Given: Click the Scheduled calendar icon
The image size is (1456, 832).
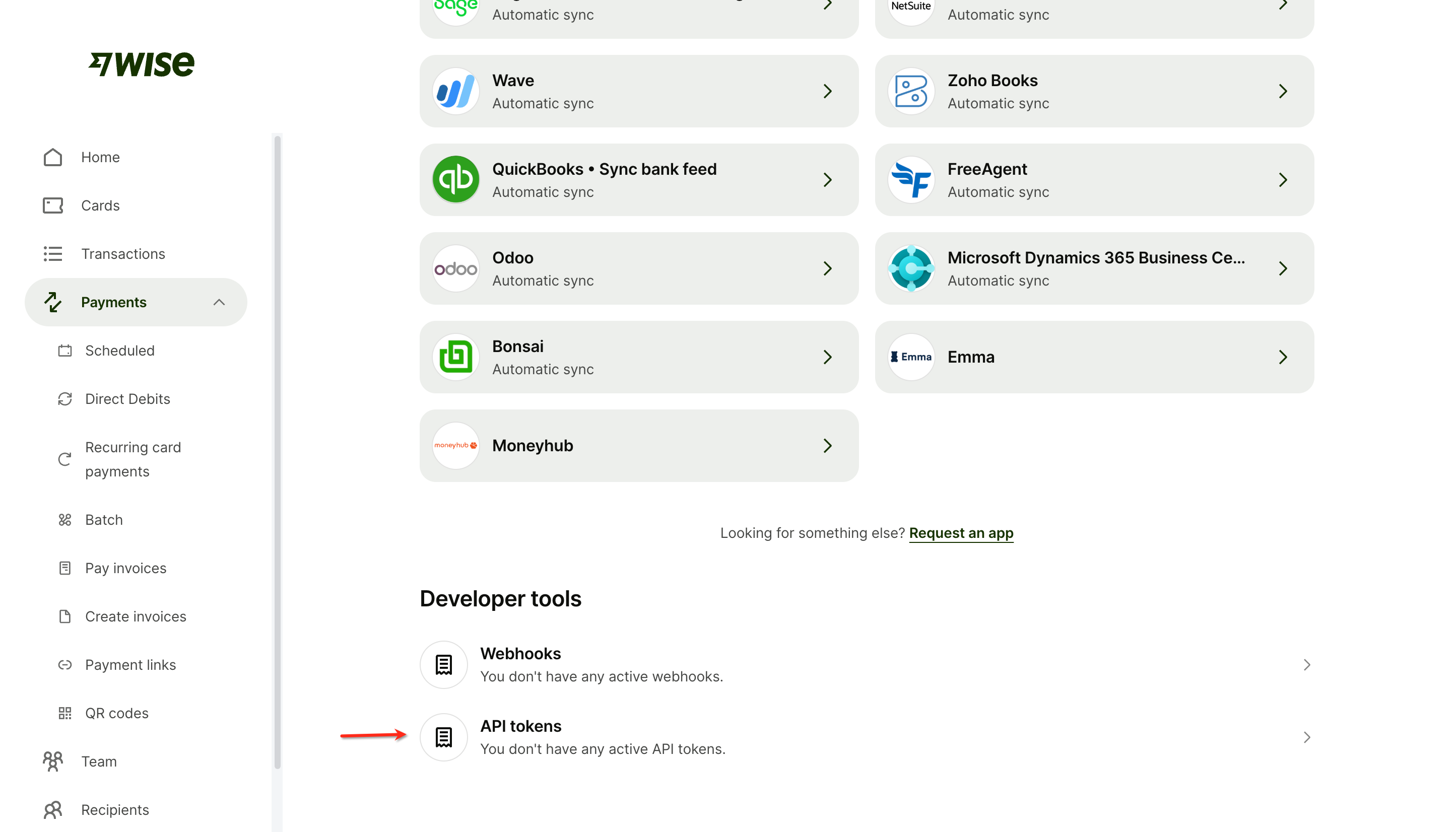Looking at the screenshot, I should (65, 351).
